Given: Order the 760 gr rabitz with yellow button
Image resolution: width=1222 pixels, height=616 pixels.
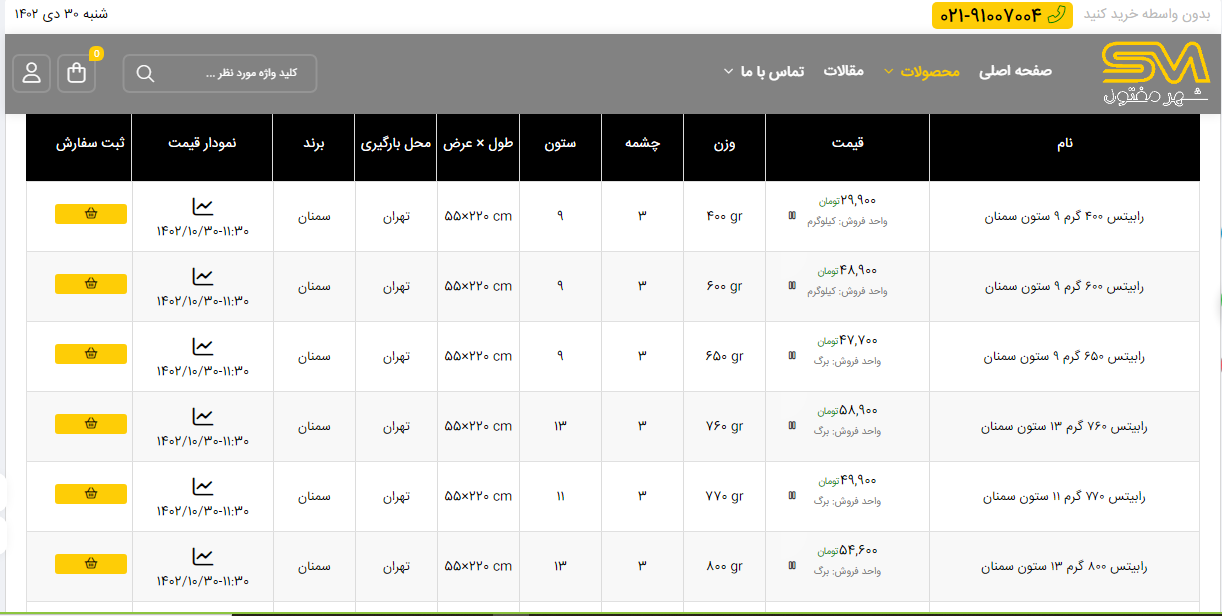Looking at the screenshot, I should click(91, 424).
